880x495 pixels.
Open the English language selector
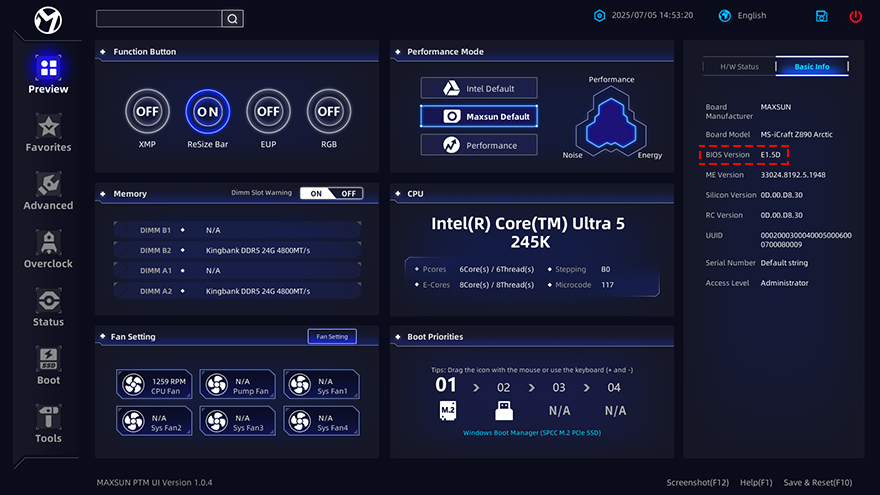751,16
